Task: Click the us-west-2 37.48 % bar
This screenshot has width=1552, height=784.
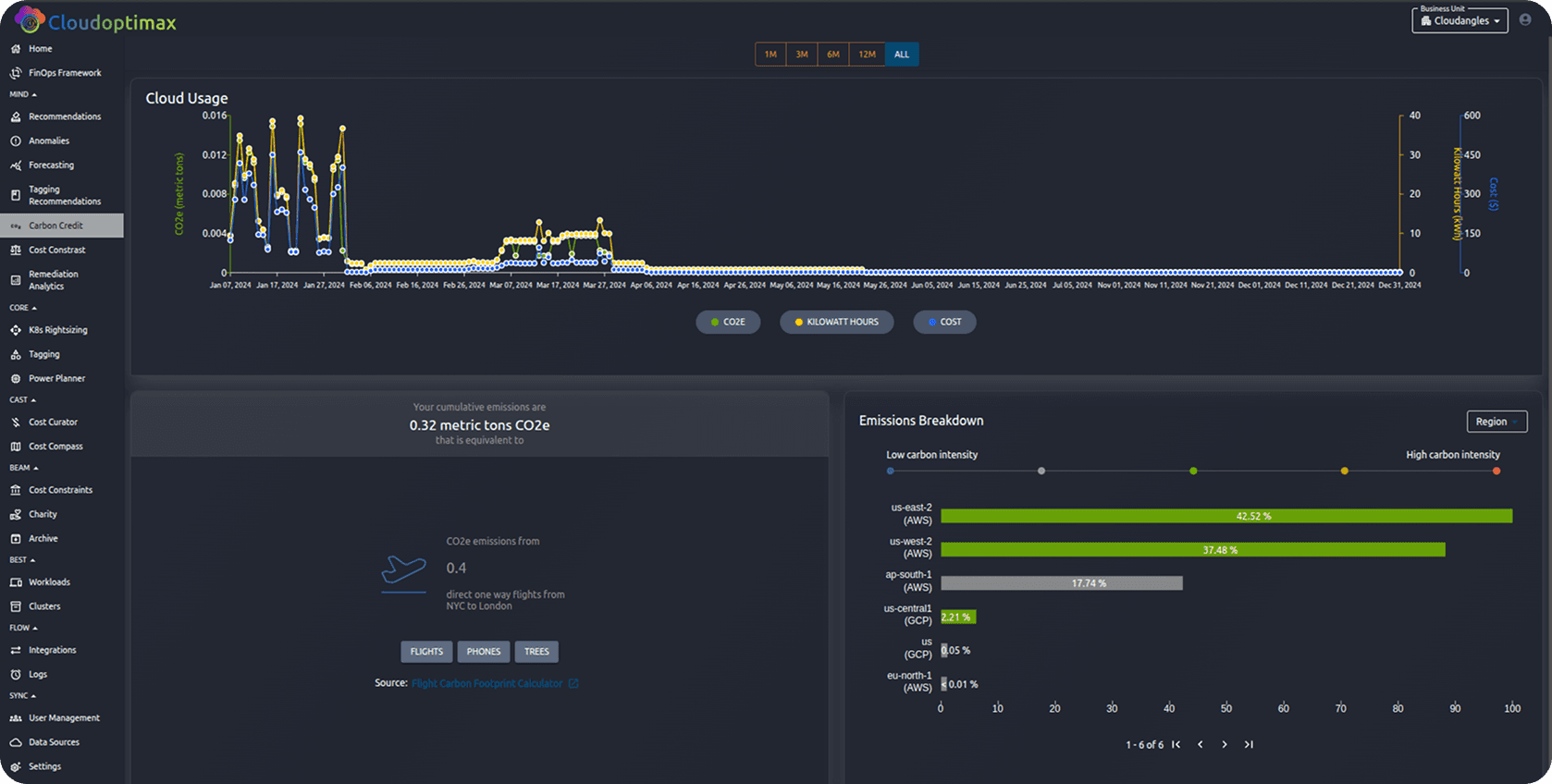Action: tap(1193, 549)
